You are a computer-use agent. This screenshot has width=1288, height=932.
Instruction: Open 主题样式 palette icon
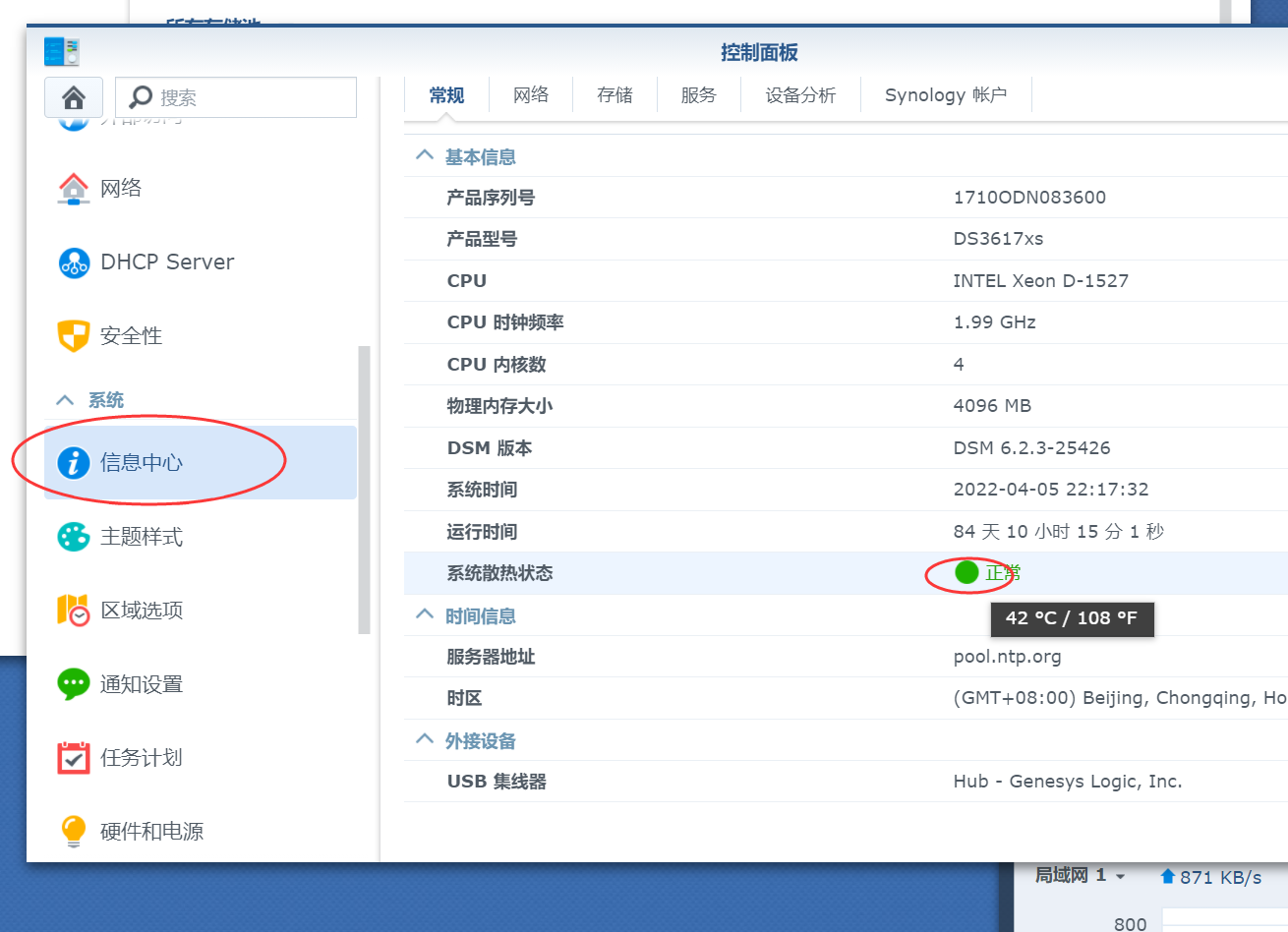pos(74,537)
